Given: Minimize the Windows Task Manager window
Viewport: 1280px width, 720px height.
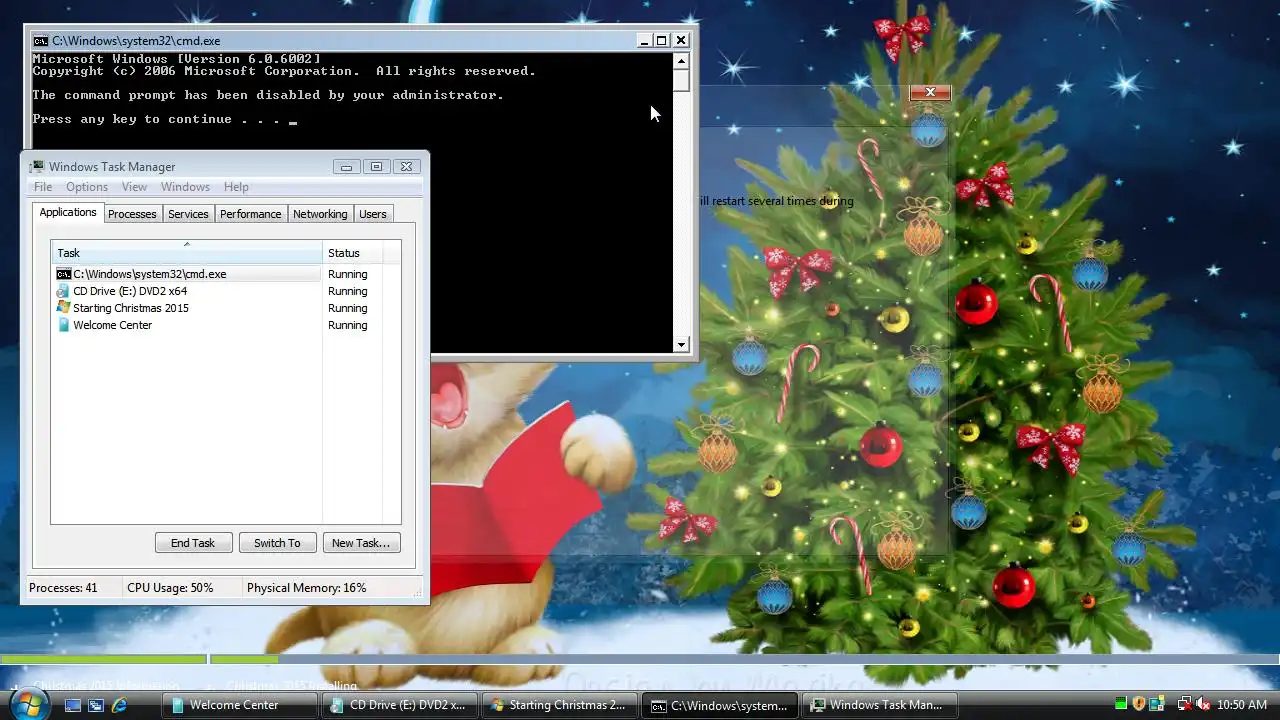Looking at the screenshot, I should (x=346, y=167).
